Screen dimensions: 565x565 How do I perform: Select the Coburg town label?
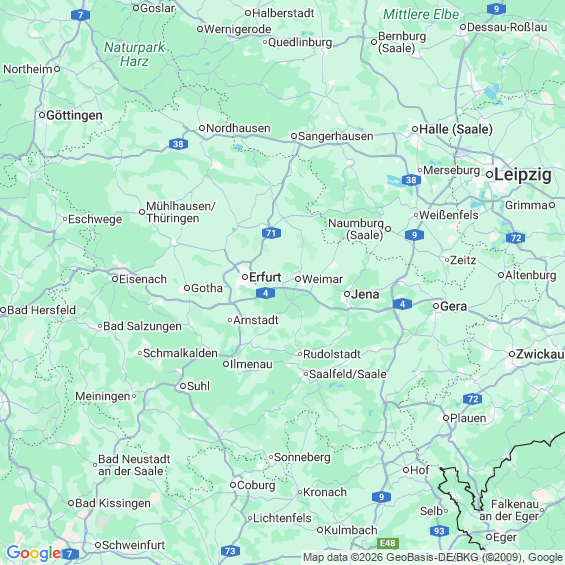point(256,485)
